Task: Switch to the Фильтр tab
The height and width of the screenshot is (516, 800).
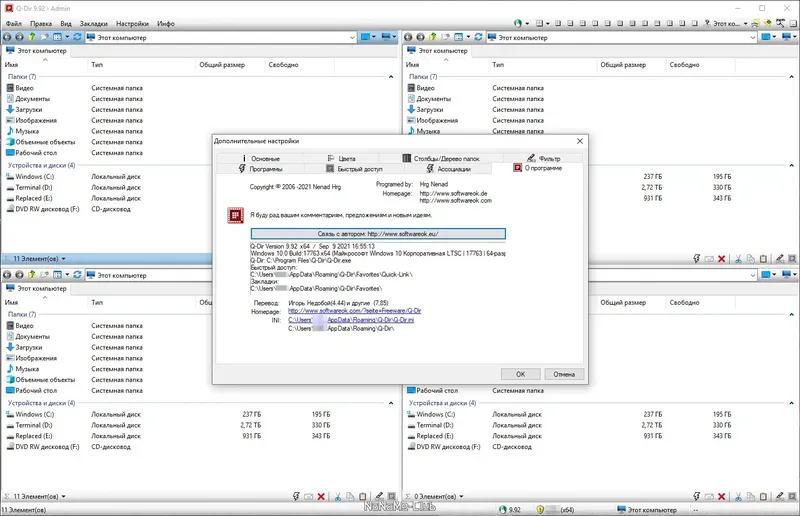Action: [x=543, y=158]
